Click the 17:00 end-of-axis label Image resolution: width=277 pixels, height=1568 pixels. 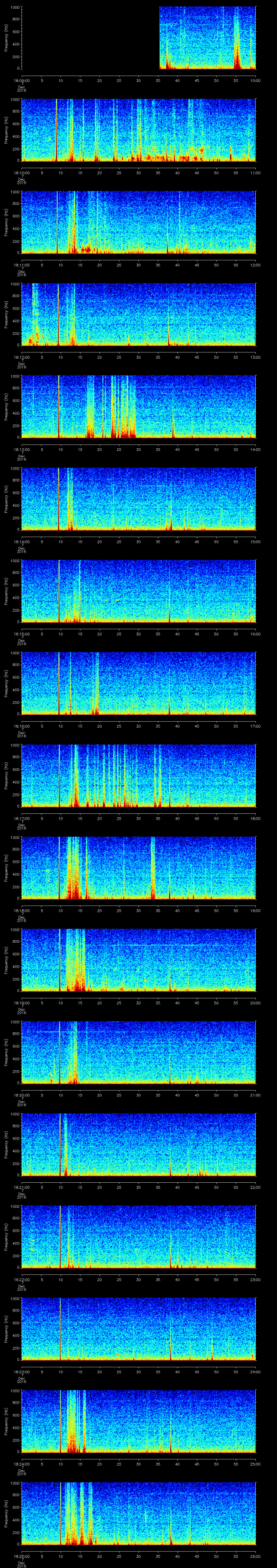255,726
